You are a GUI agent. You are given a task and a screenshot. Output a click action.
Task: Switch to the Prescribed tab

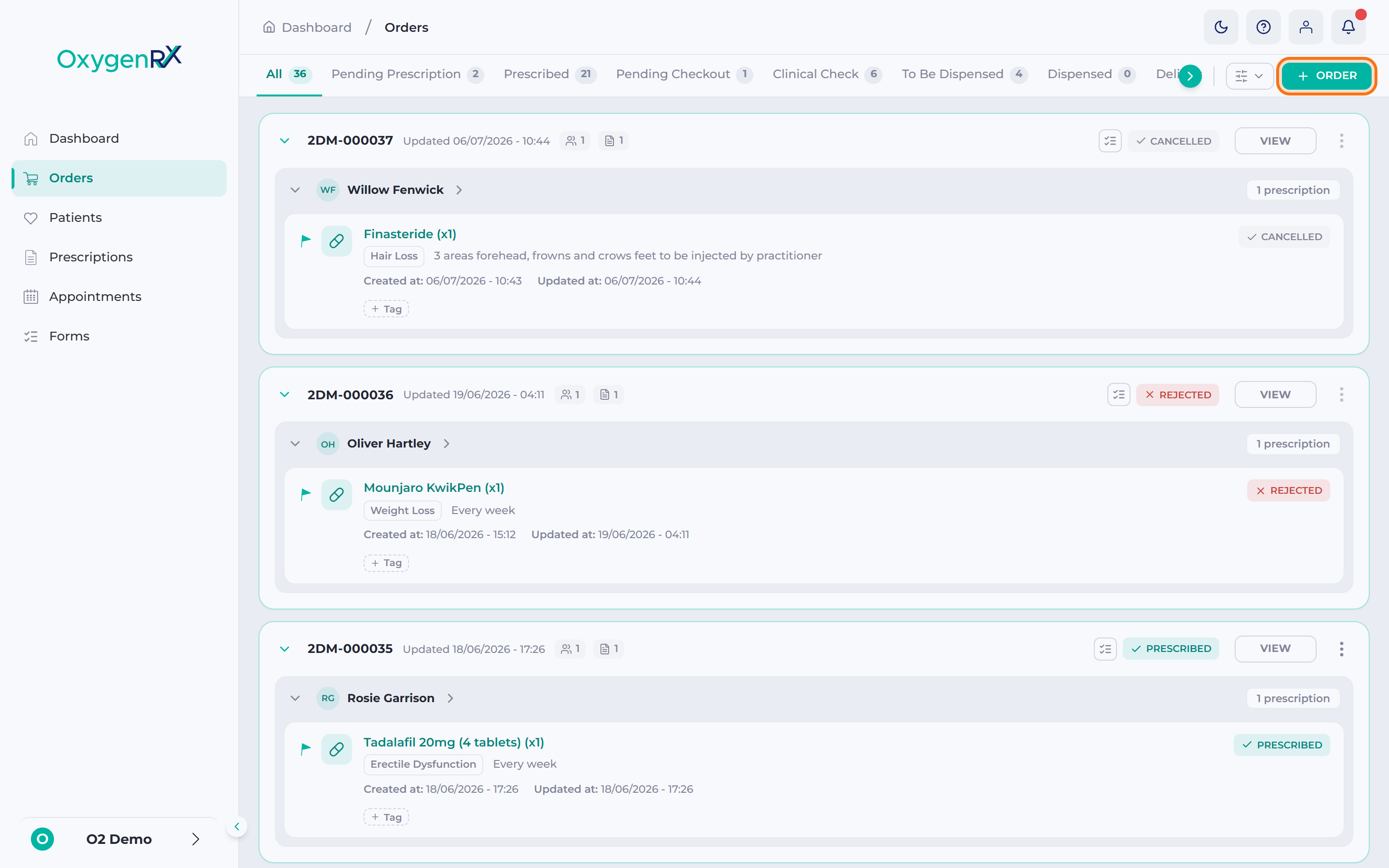click(550, 74)
